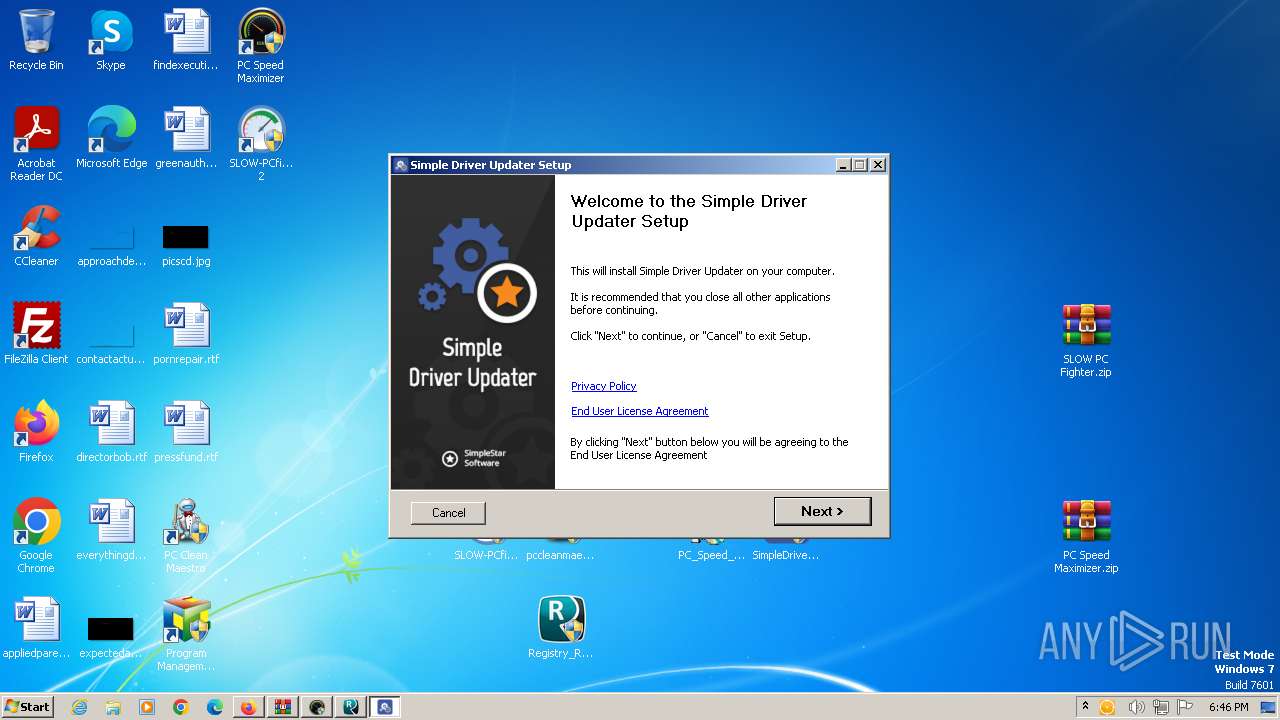Select the picscd.jpg image file
Screen dimensions: 1280x720
coord(186,244)
